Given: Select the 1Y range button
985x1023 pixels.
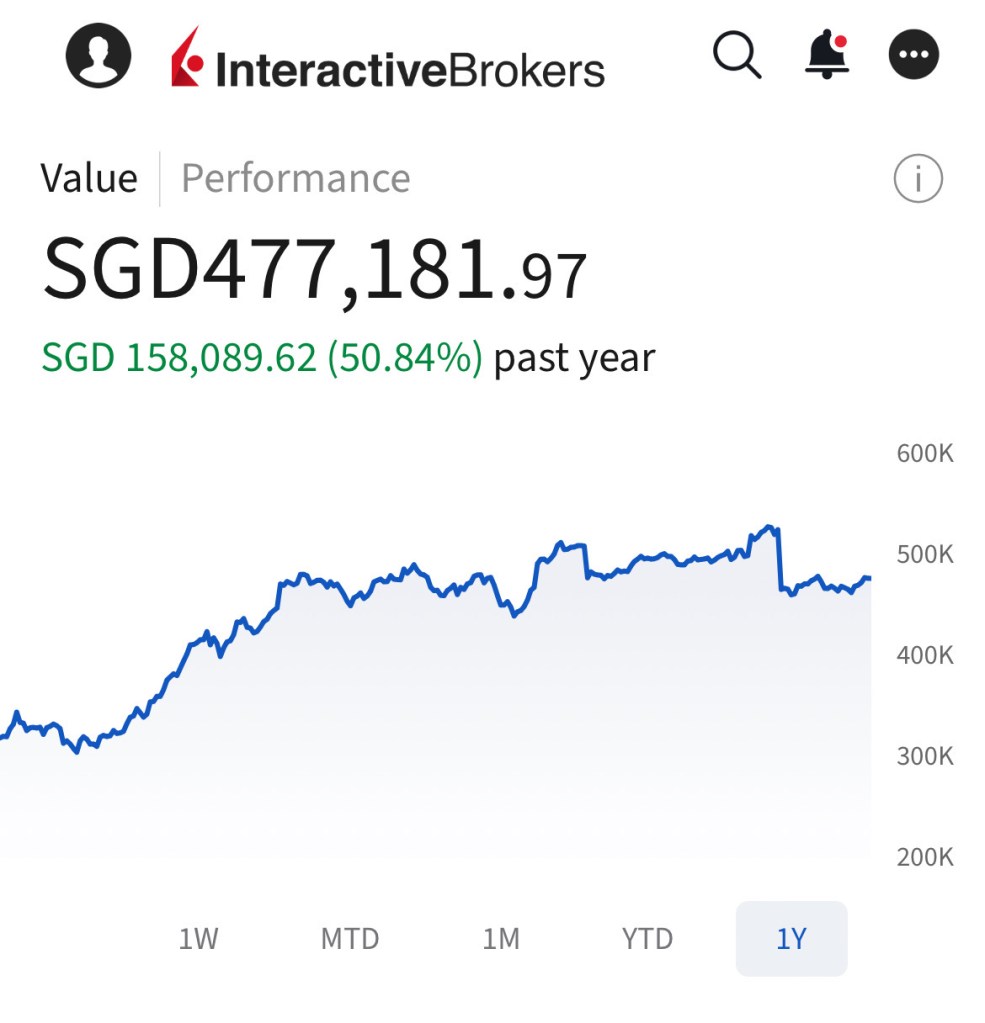Looking at the screenshot, I should point(791,939).
